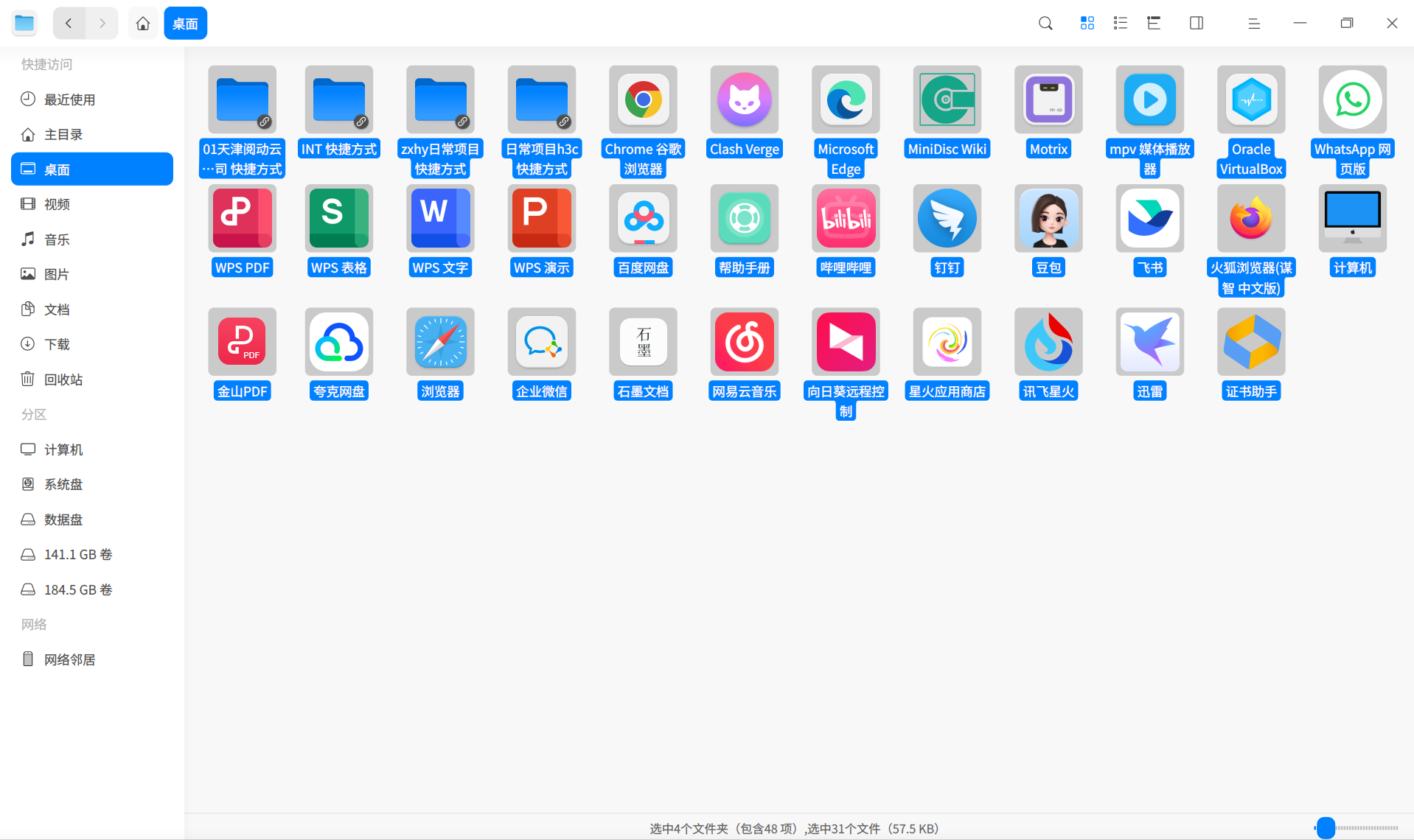1414x840 pixels.
Task: Open 下载 in the sidebar
Action: pyautogui.click(x=92, y=344)
